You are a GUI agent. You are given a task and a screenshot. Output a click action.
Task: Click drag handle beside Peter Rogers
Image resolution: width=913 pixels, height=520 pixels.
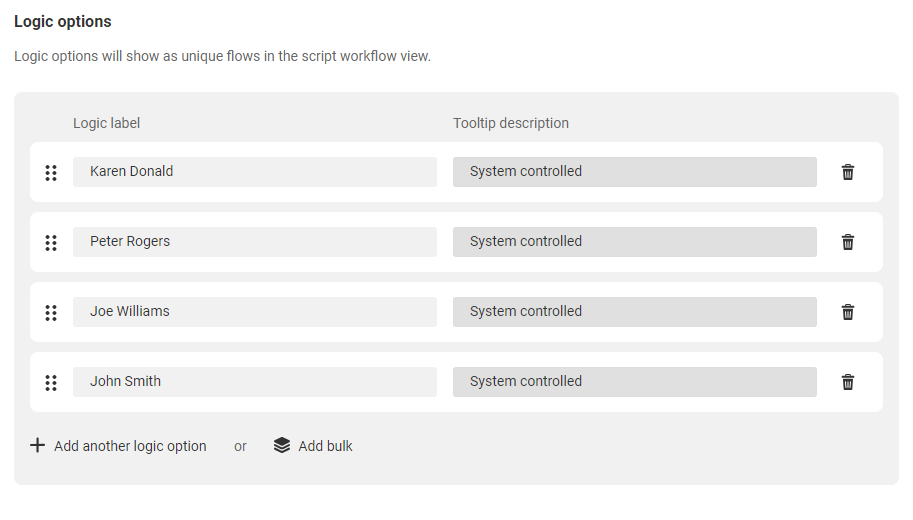[51, 243]
